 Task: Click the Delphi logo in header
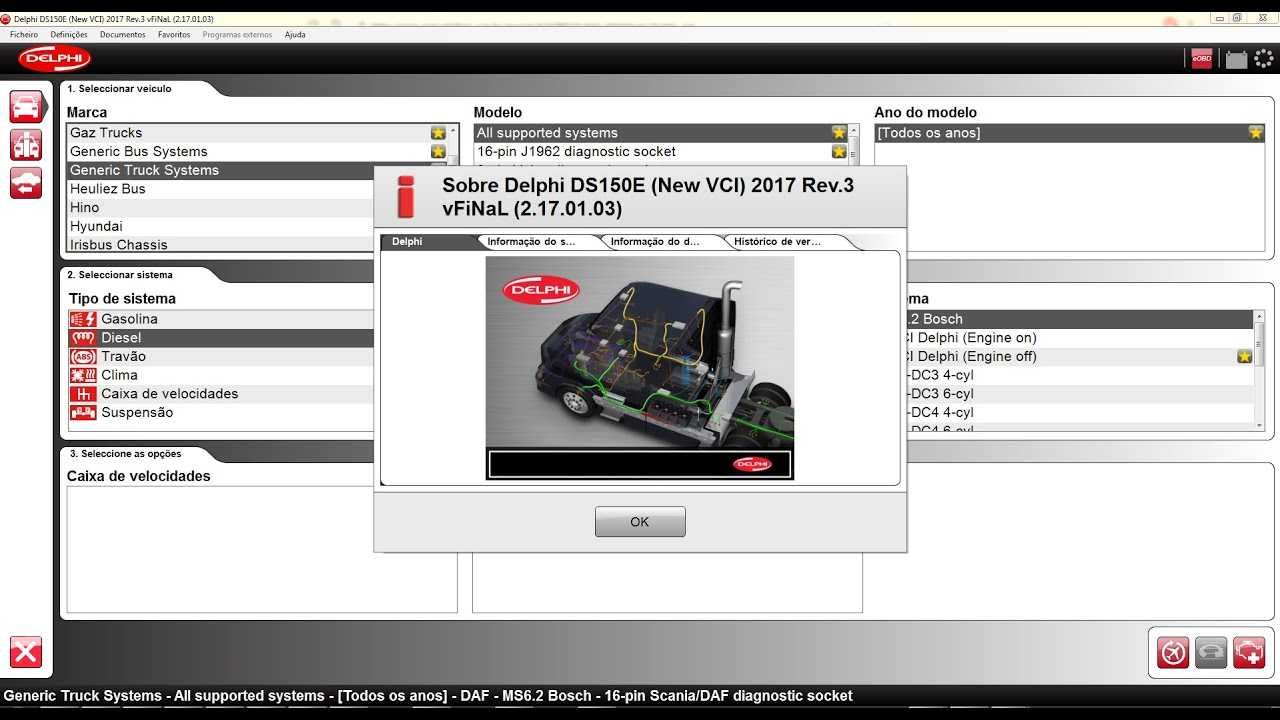point(54,59)
